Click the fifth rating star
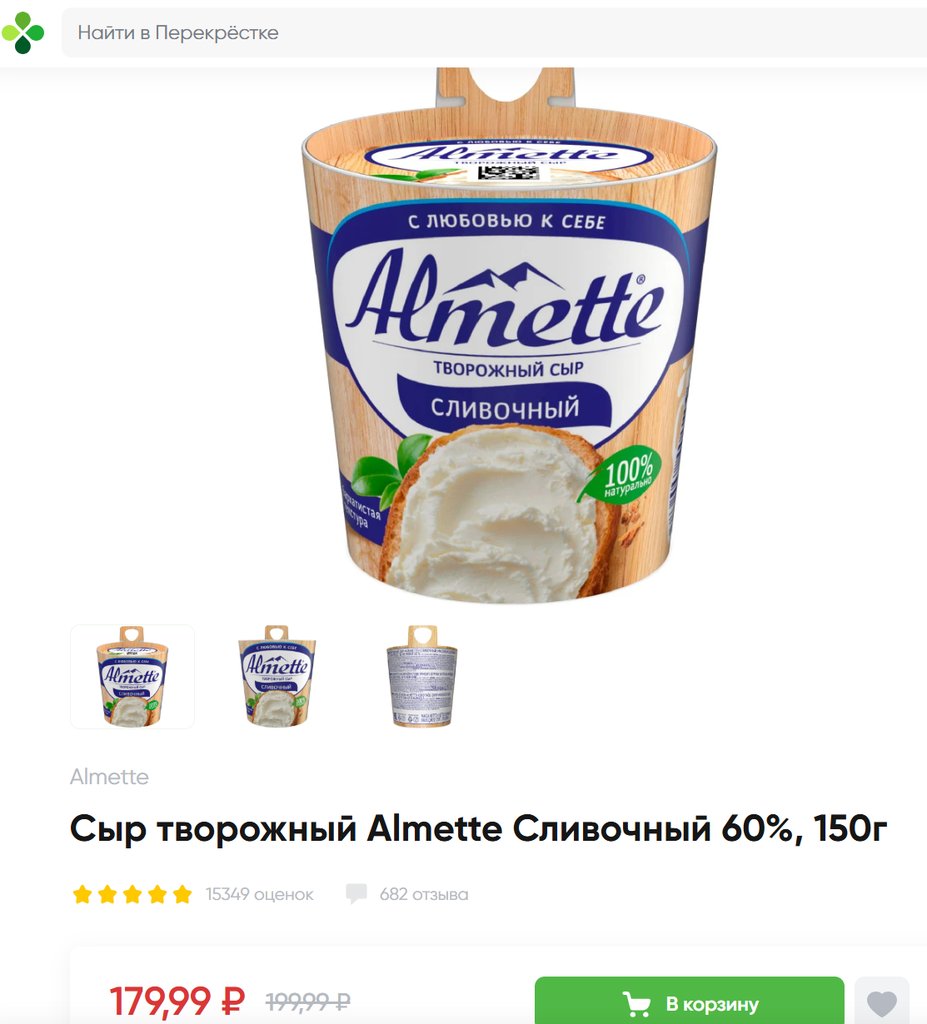The width and height of the screenshot is (927, 1024). pos(182,894)
